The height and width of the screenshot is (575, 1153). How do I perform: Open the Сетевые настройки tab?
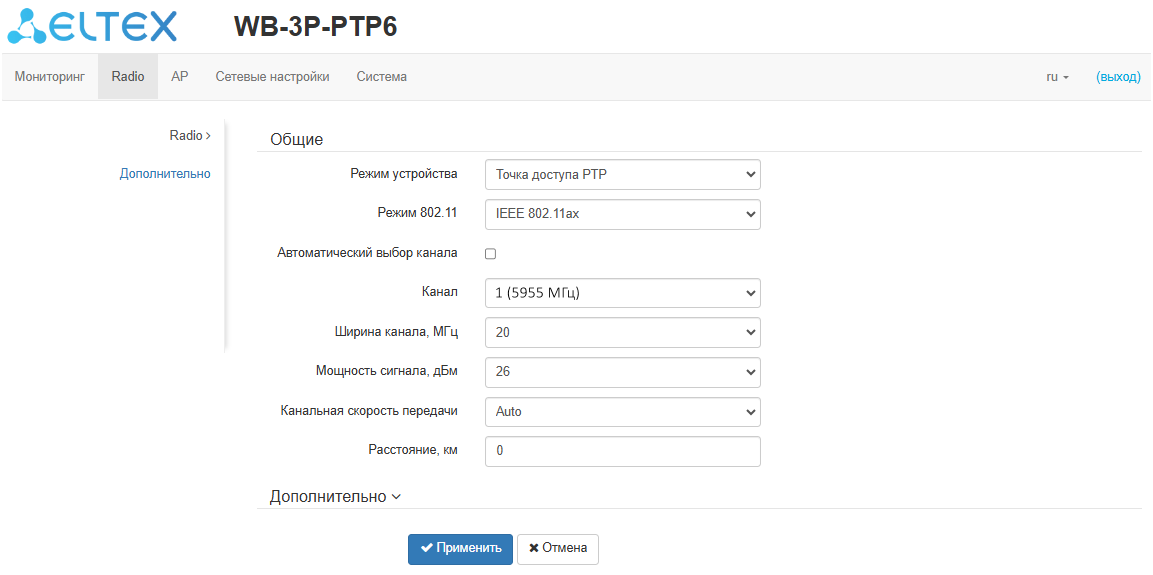pos(272,77)
